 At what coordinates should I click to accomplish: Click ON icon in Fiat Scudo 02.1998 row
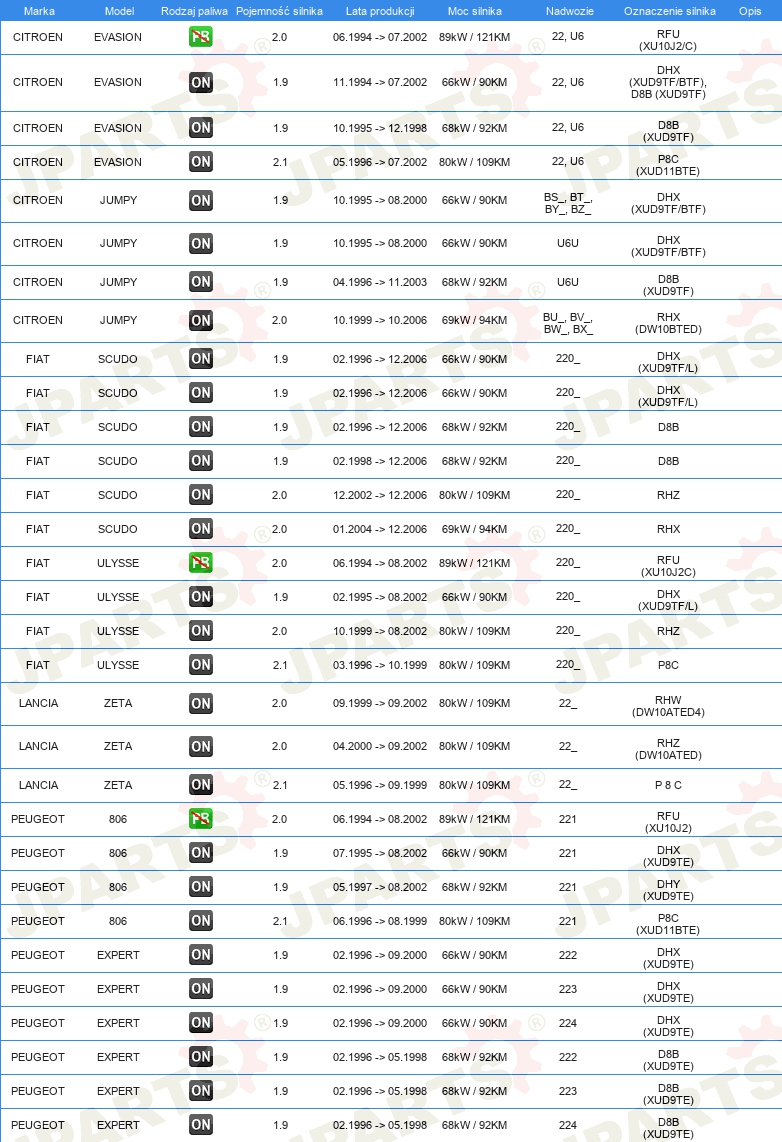pyautogui.click(x=200, y=460)
